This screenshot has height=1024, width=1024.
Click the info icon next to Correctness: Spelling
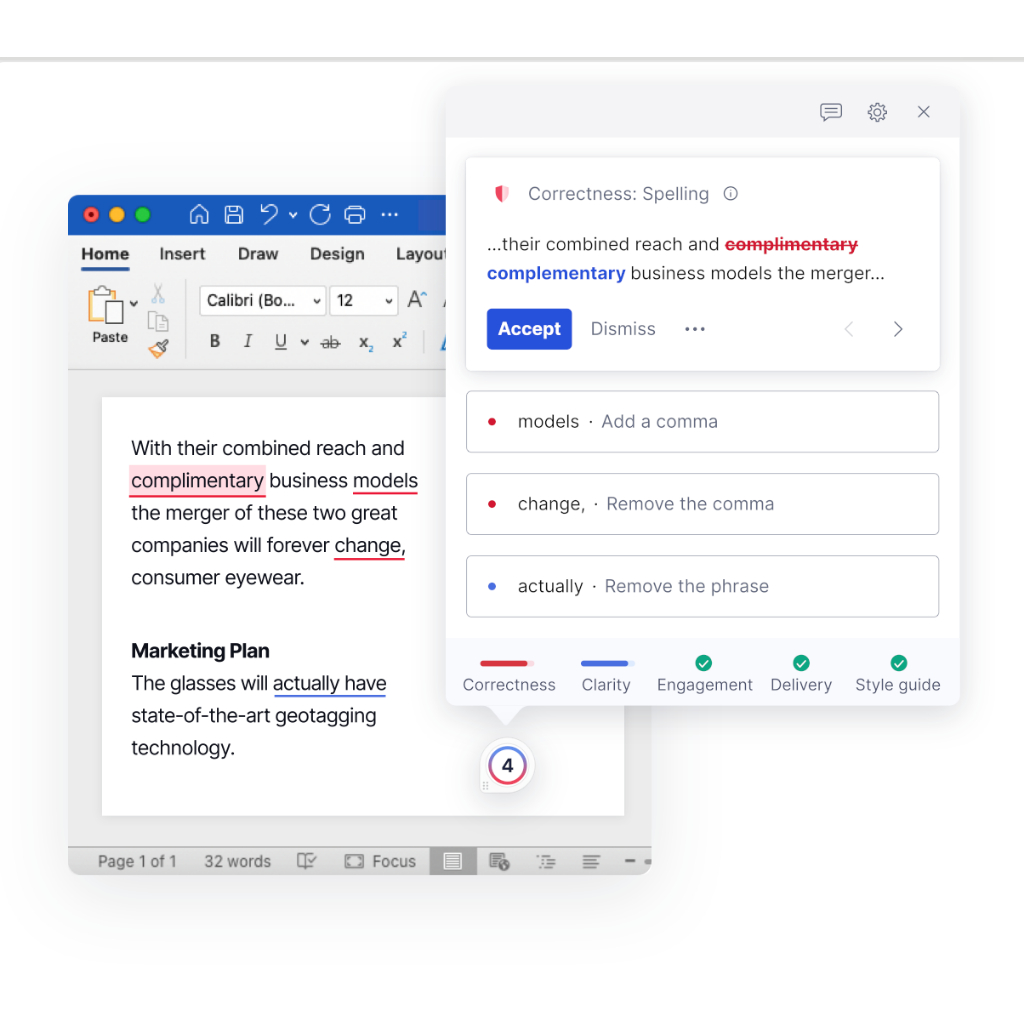pos(731,193)
